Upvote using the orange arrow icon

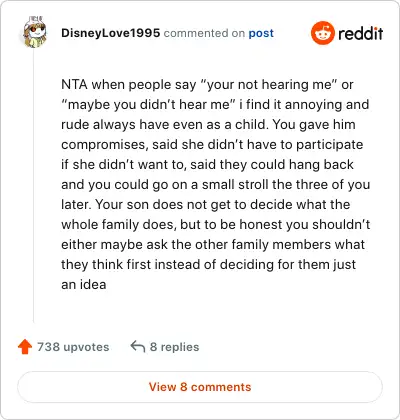coord(25,347)
